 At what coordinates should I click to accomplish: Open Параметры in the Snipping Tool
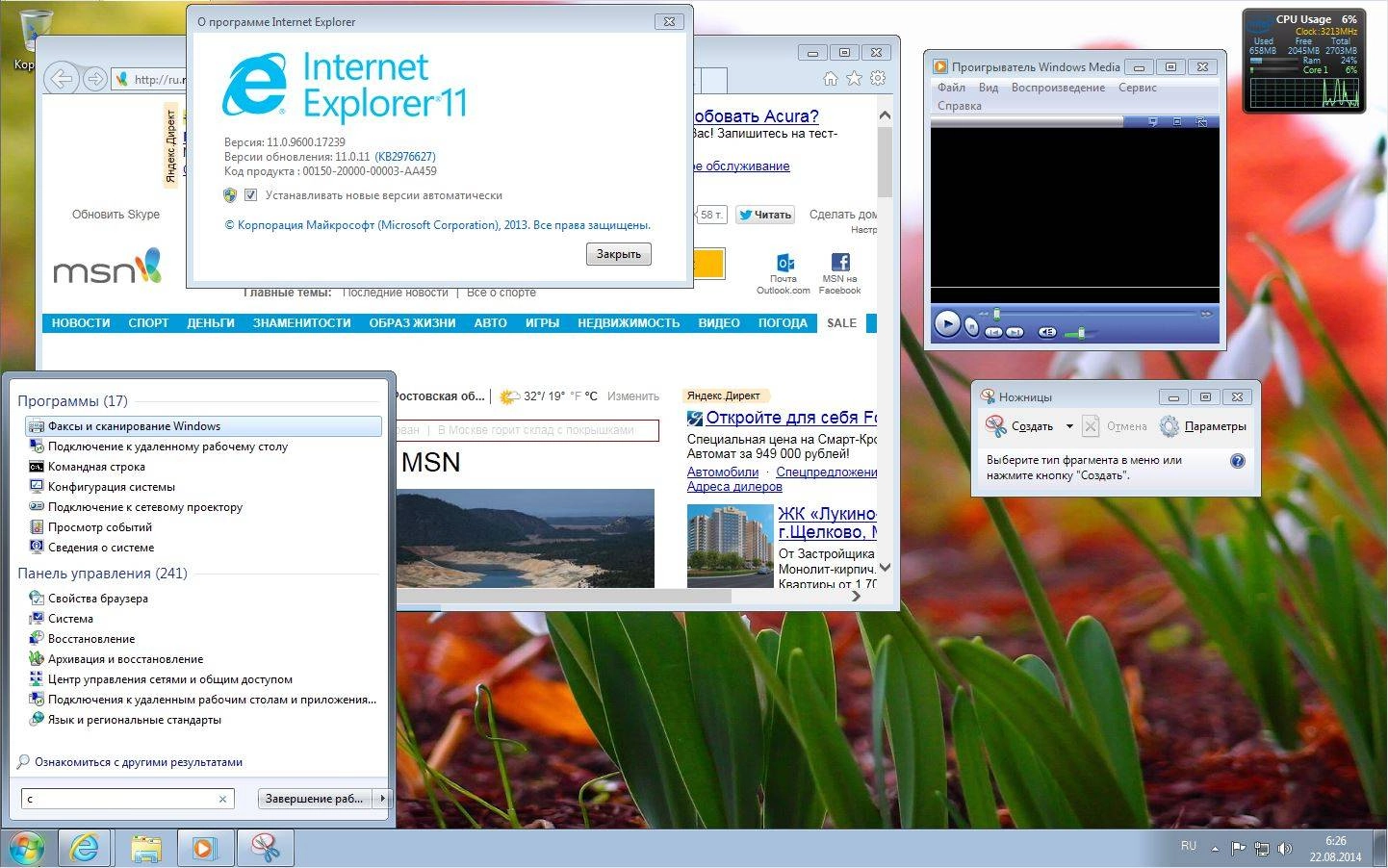[1203, 426]
